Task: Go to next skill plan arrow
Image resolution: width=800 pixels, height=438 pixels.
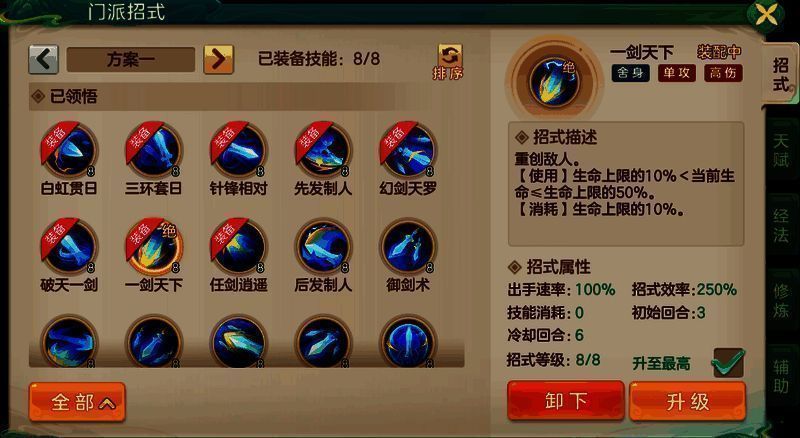Action: pyautogui.click(x=218, y=60)
